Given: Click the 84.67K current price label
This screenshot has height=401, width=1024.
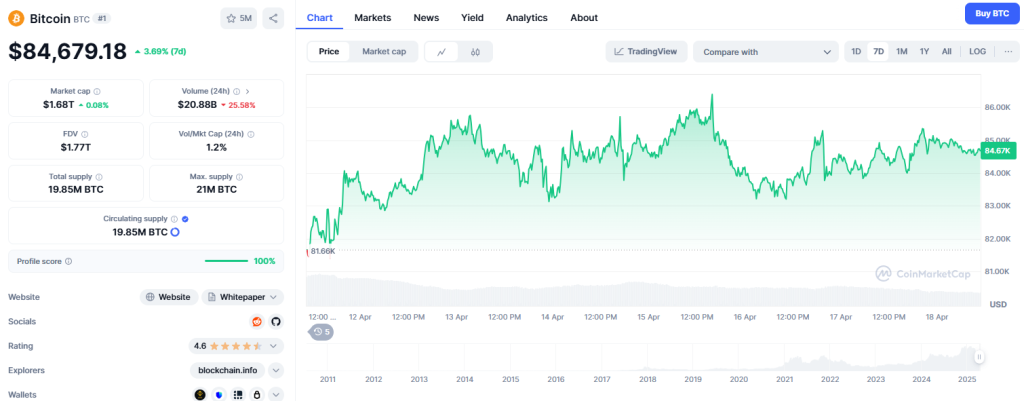Looking at the screenshot, I should tap(997, 151).
